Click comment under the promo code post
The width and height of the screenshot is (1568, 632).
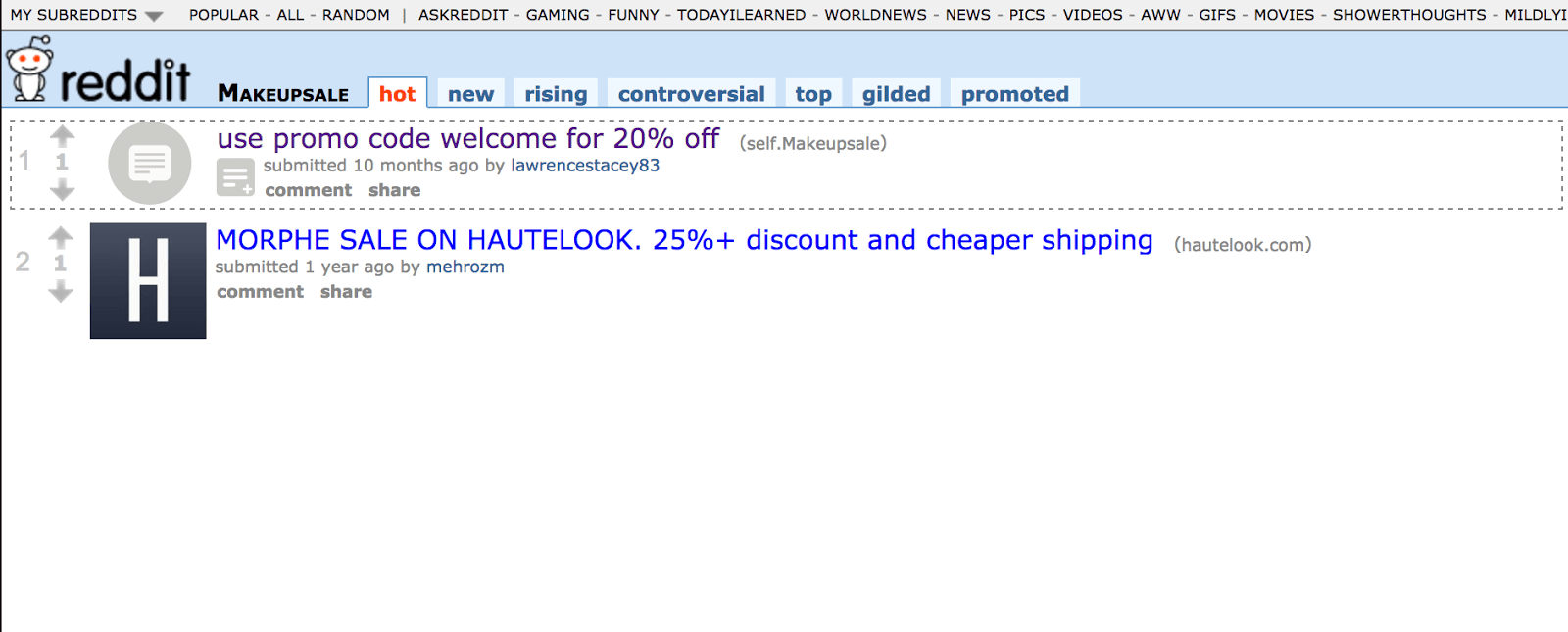(309, 190)
